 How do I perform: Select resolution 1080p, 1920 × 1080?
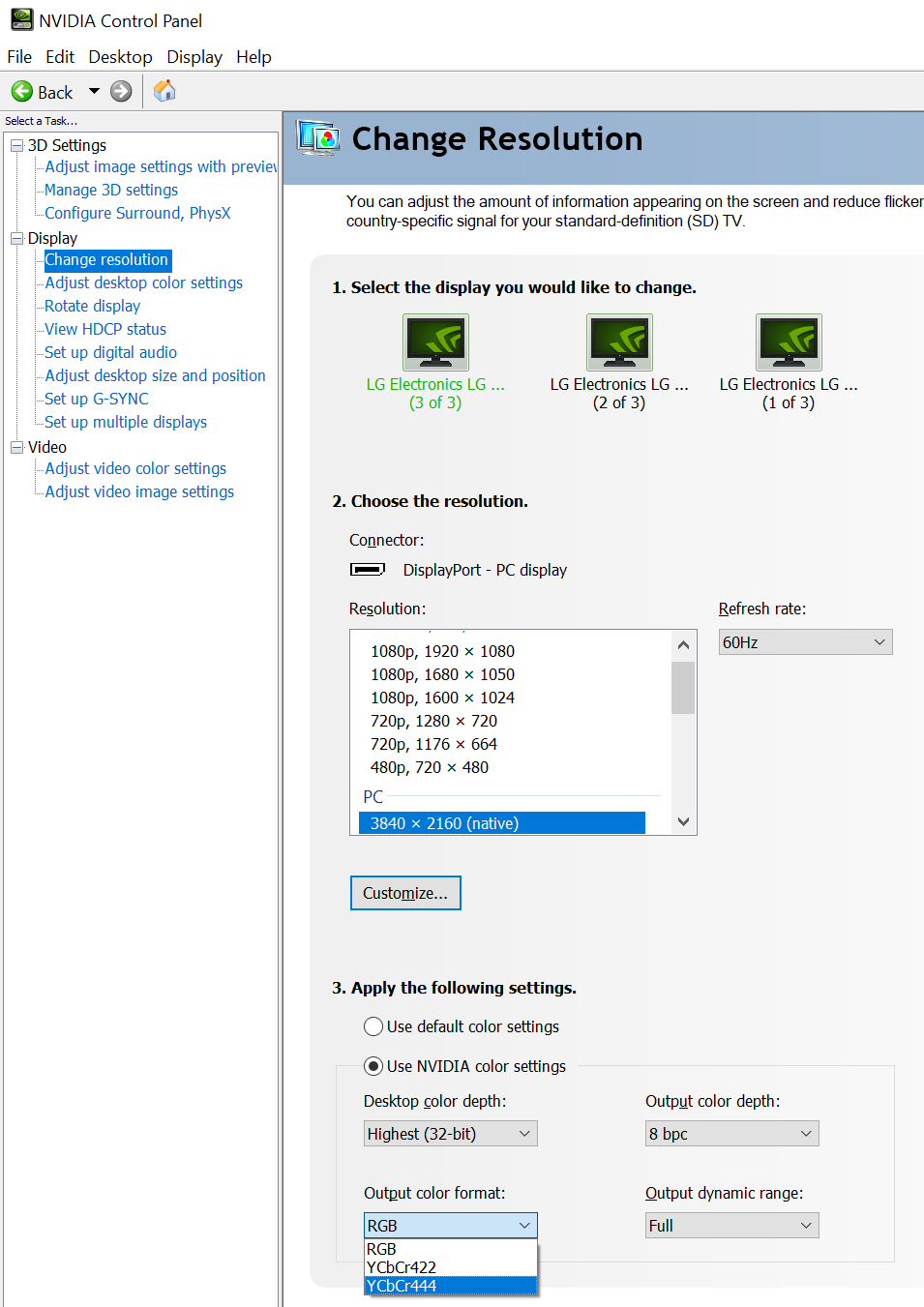point(442,651)
